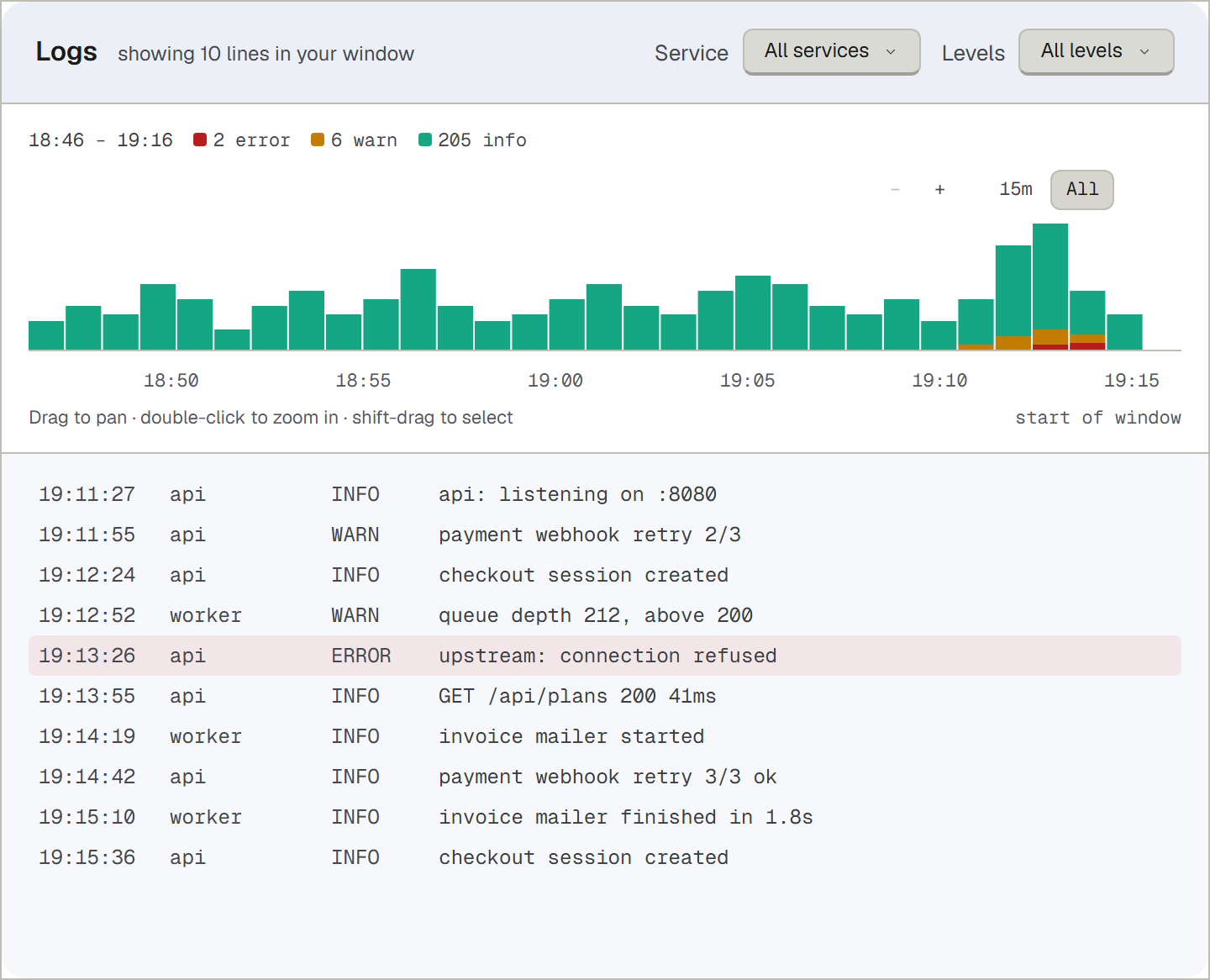Click the 19:15 axis label

point(1132,381)
